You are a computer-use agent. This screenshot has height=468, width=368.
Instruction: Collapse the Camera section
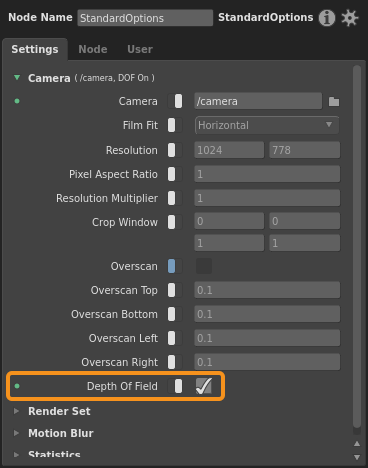coord(17,78)
